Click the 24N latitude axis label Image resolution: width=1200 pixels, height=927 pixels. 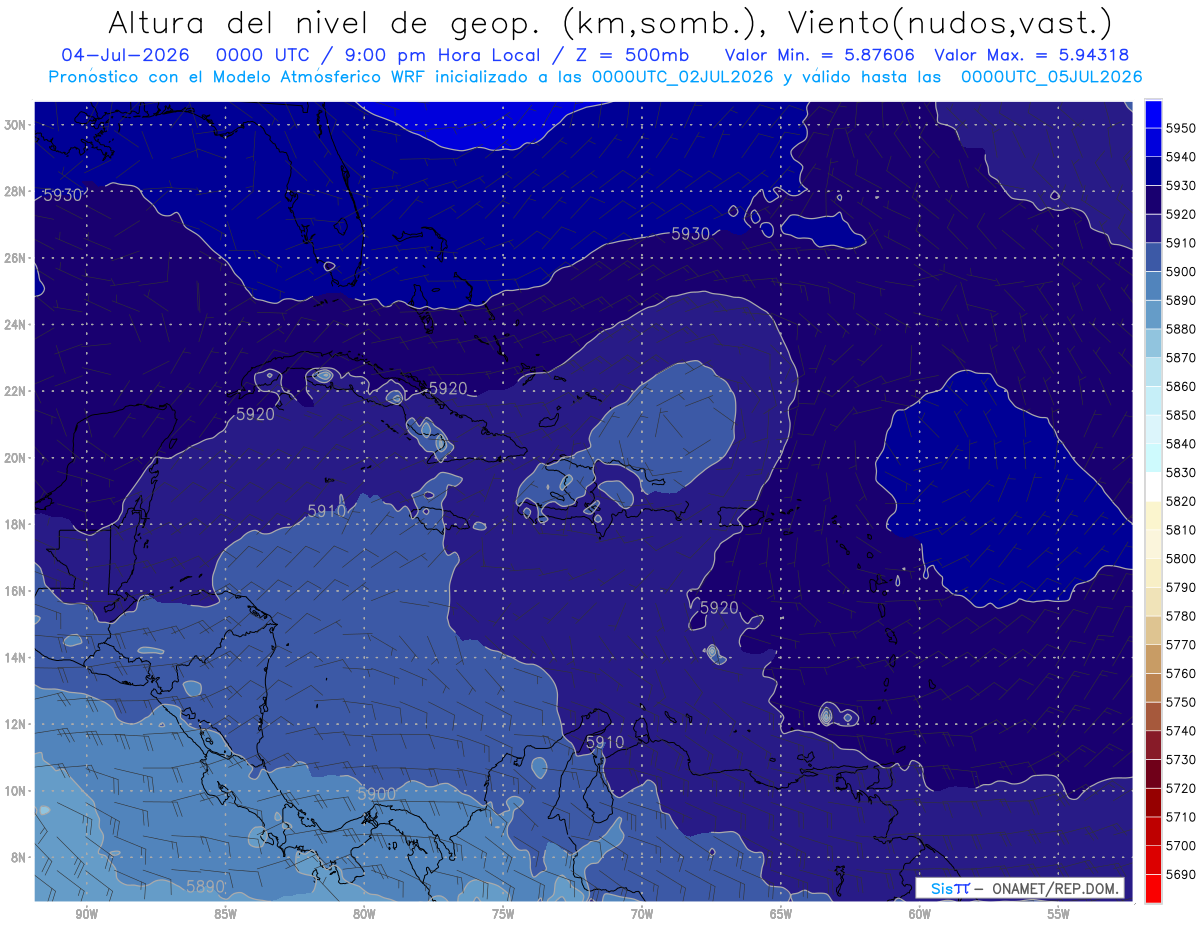pos(16,325)
